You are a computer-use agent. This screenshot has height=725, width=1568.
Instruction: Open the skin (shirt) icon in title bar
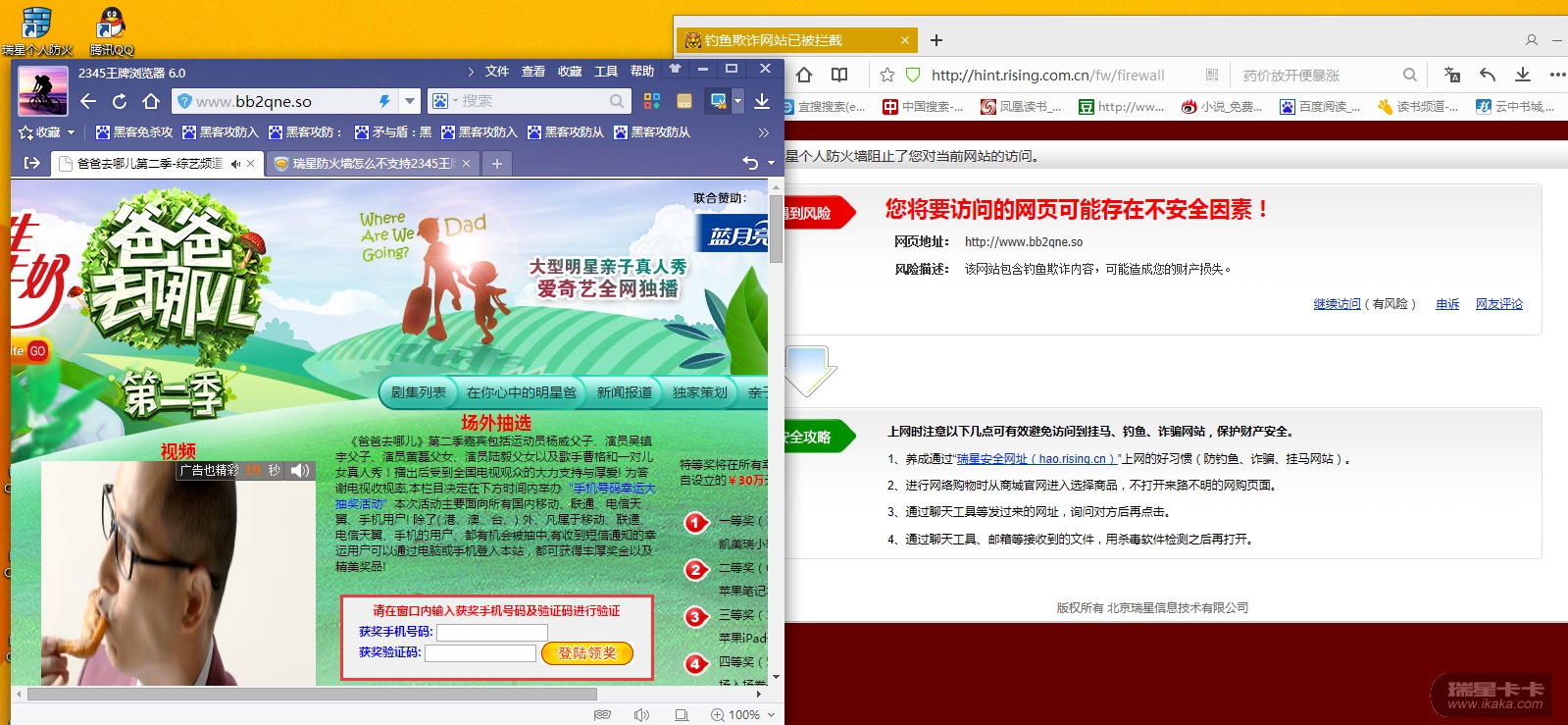[x=675, y=69]
